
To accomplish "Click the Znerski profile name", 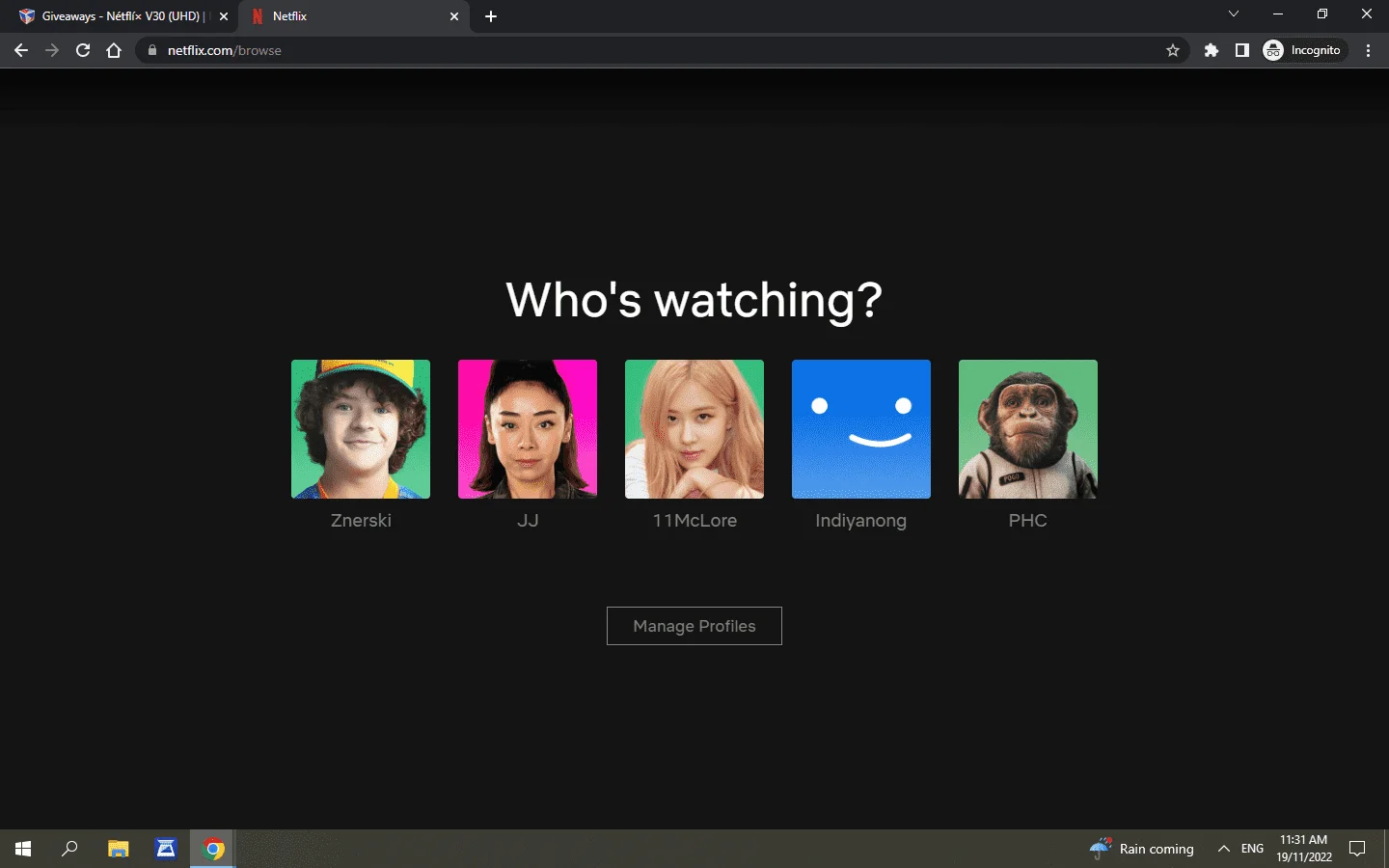I will click(x=361, y=521).
